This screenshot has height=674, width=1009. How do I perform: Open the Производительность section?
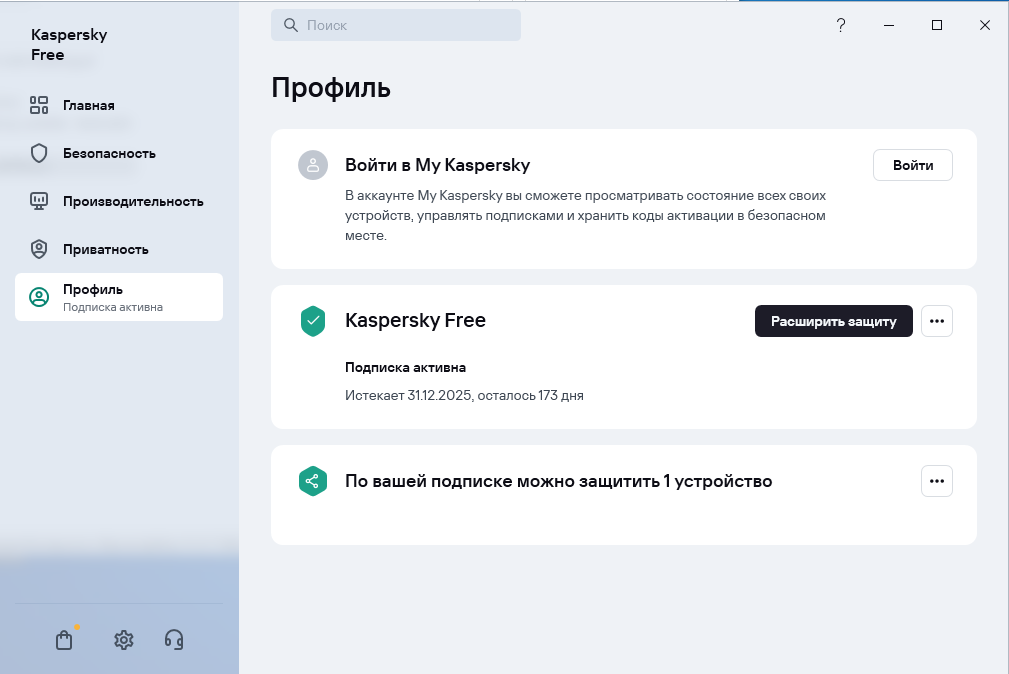click(132, 201)
